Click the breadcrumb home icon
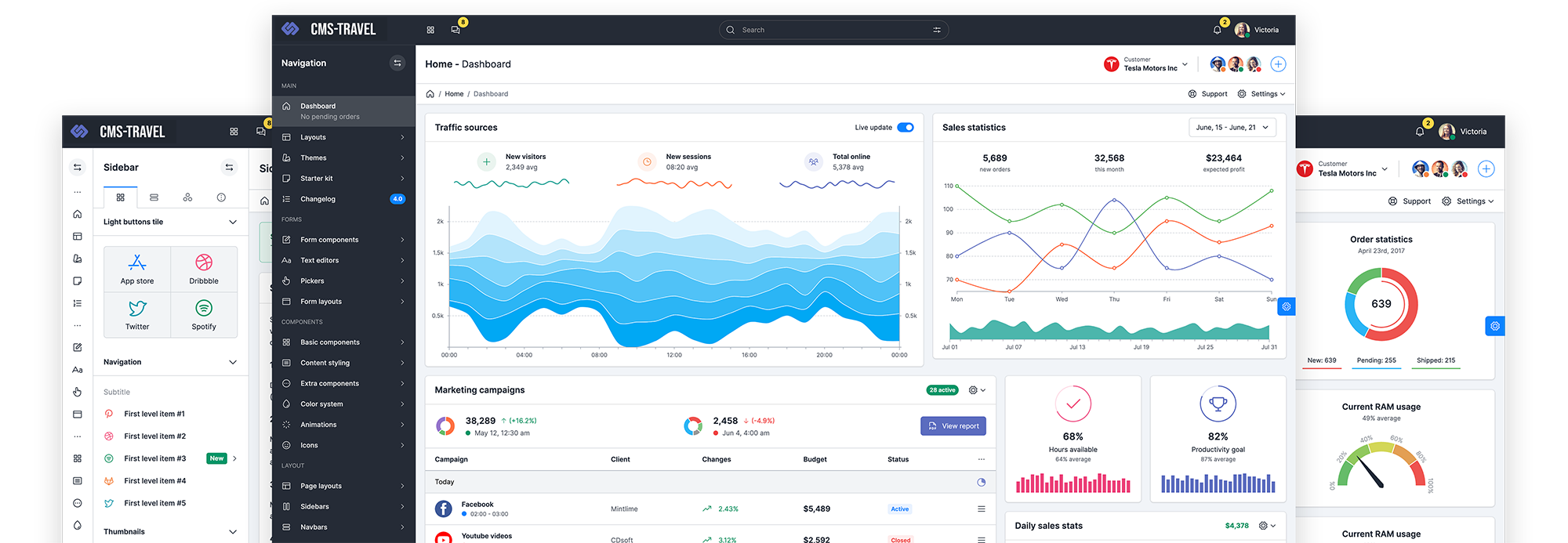Viewport: 1568px width, 543px height. tap(430, 94)
